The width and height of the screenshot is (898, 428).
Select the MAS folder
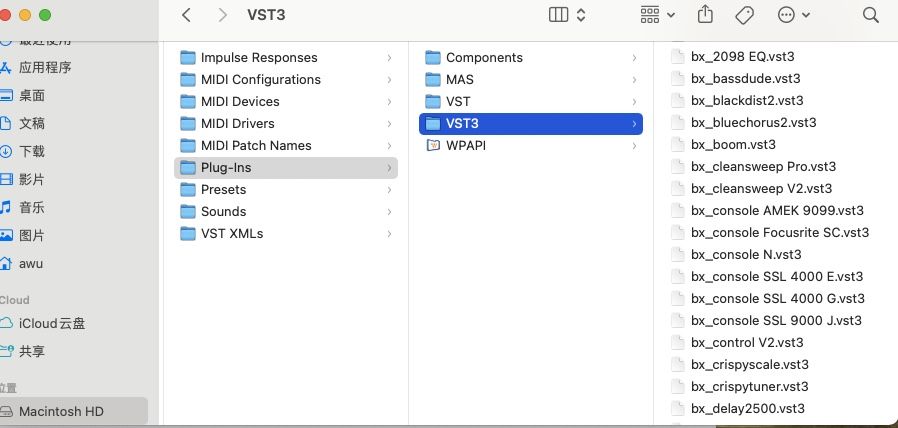click(x=460, y=79)
